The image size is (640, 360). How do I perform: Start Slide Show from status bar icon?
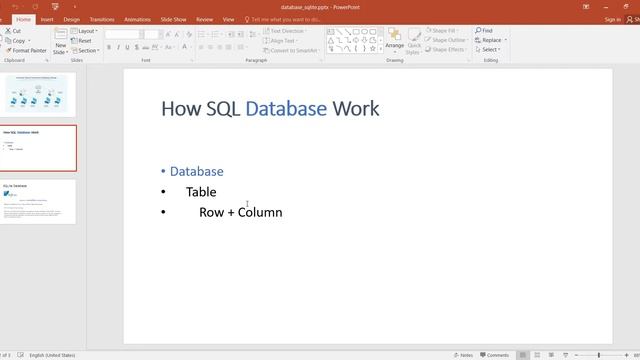point(565,355)
